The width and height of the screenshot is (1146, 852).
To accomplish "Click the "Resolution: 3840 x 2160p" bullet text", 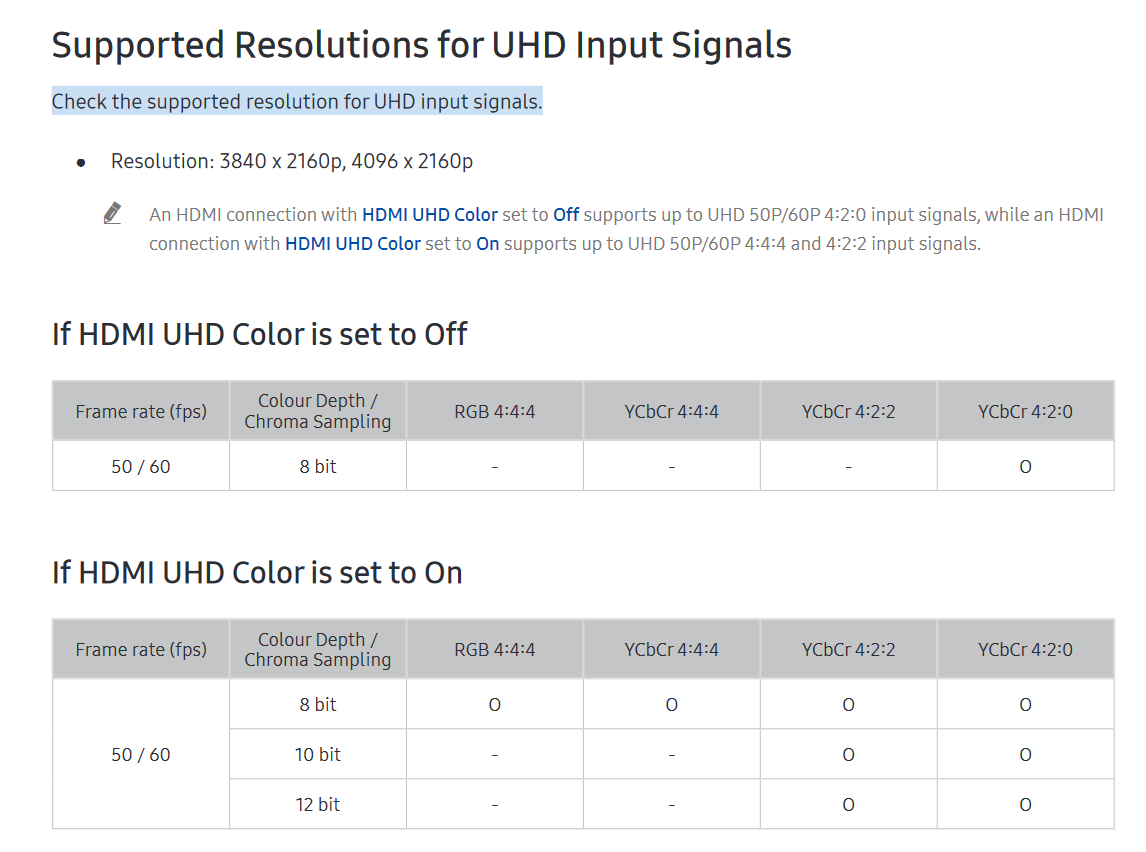I will 292,161.
